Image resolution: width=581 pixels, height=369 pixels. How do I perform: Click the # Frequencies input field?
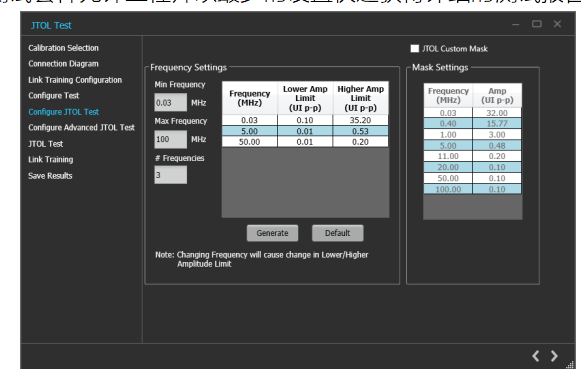tap(170, 175)
